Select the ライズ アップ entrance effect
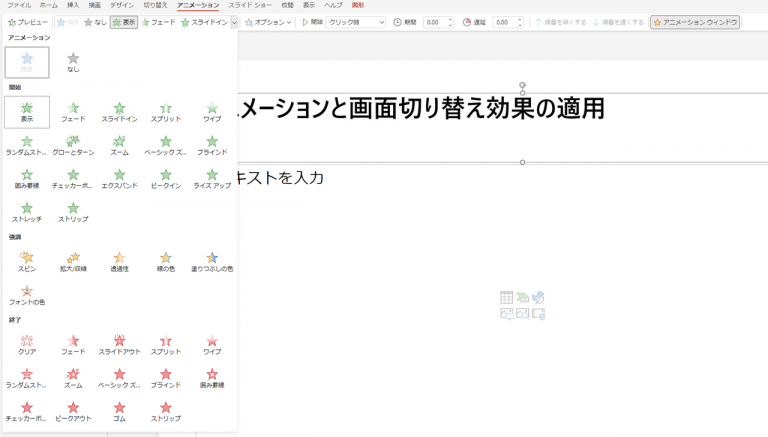 click(x=211, y=176)
